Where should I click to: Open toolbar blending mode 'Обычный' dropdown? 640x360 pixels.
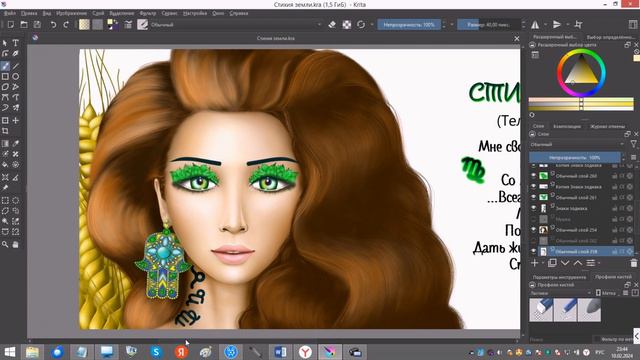(236, 24)
